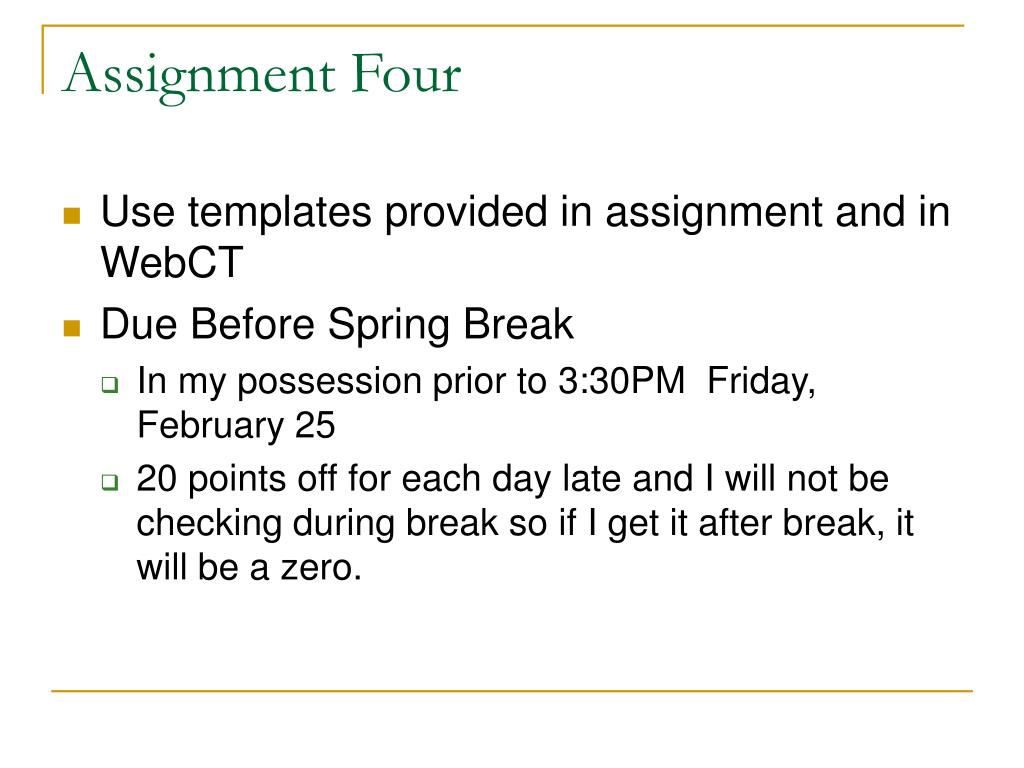Click the bottom gold horizontal line
1024x768 pixels.
(x=512, y=690)
